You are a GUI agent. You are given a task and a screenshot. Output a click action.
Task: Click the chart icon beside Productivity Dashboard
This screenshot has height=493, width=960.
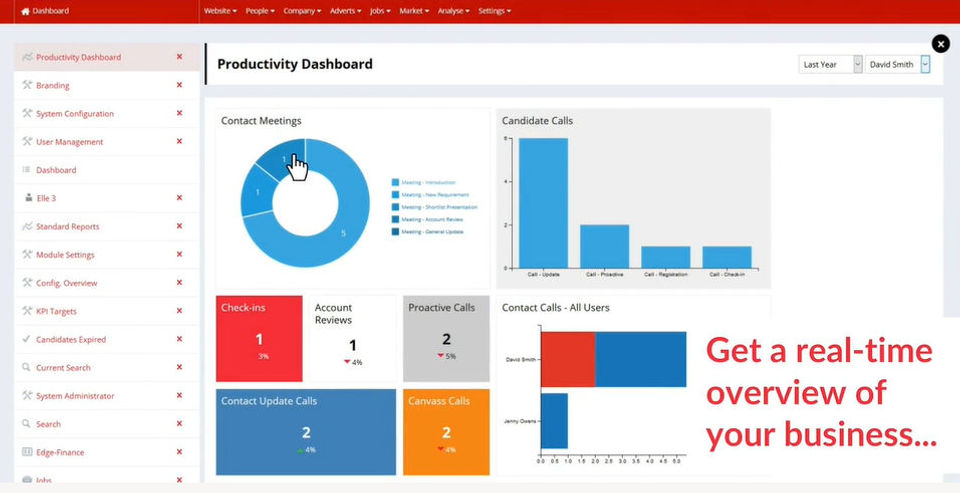[27, 57]
